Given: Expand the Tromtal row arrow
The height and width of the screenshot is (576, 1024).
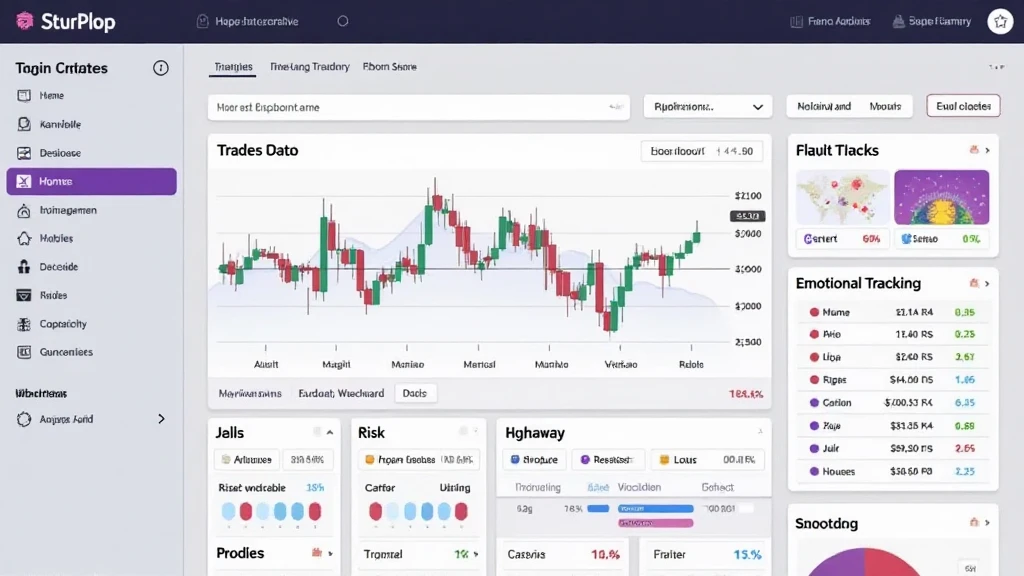Looking at the screenshot, I should (476, 554).
